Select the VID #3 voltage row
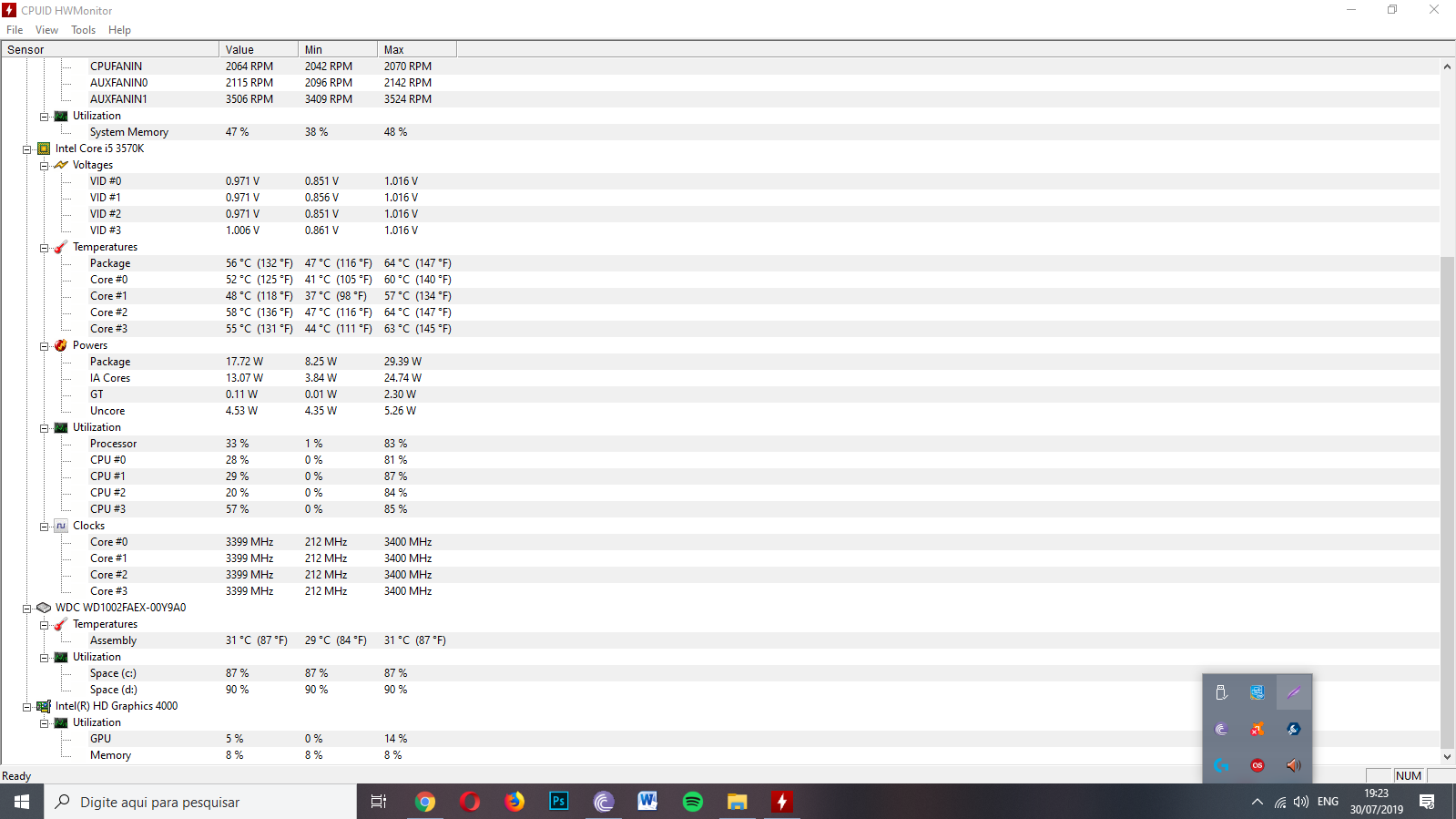Screen dimensions: 1456x819 click(720, 230)
